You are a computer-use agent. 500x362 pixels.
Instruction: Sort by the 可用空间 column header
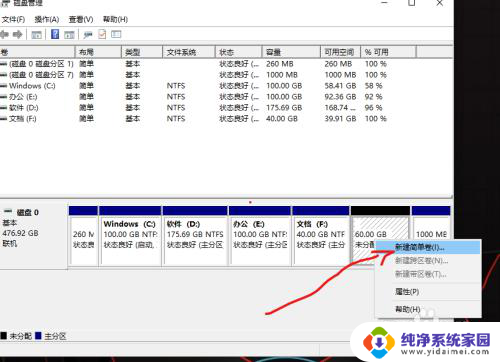click(340, 52)
